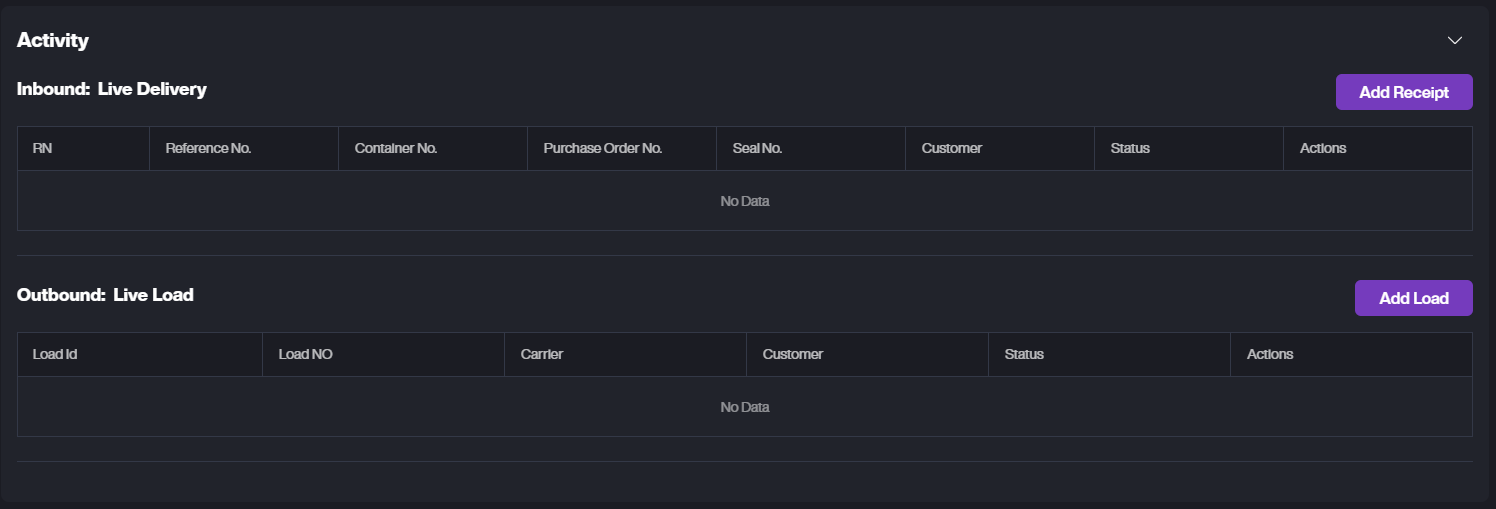1496x509 pixels.
Task: Click the Load Id column header
Action: pos(55,354)
